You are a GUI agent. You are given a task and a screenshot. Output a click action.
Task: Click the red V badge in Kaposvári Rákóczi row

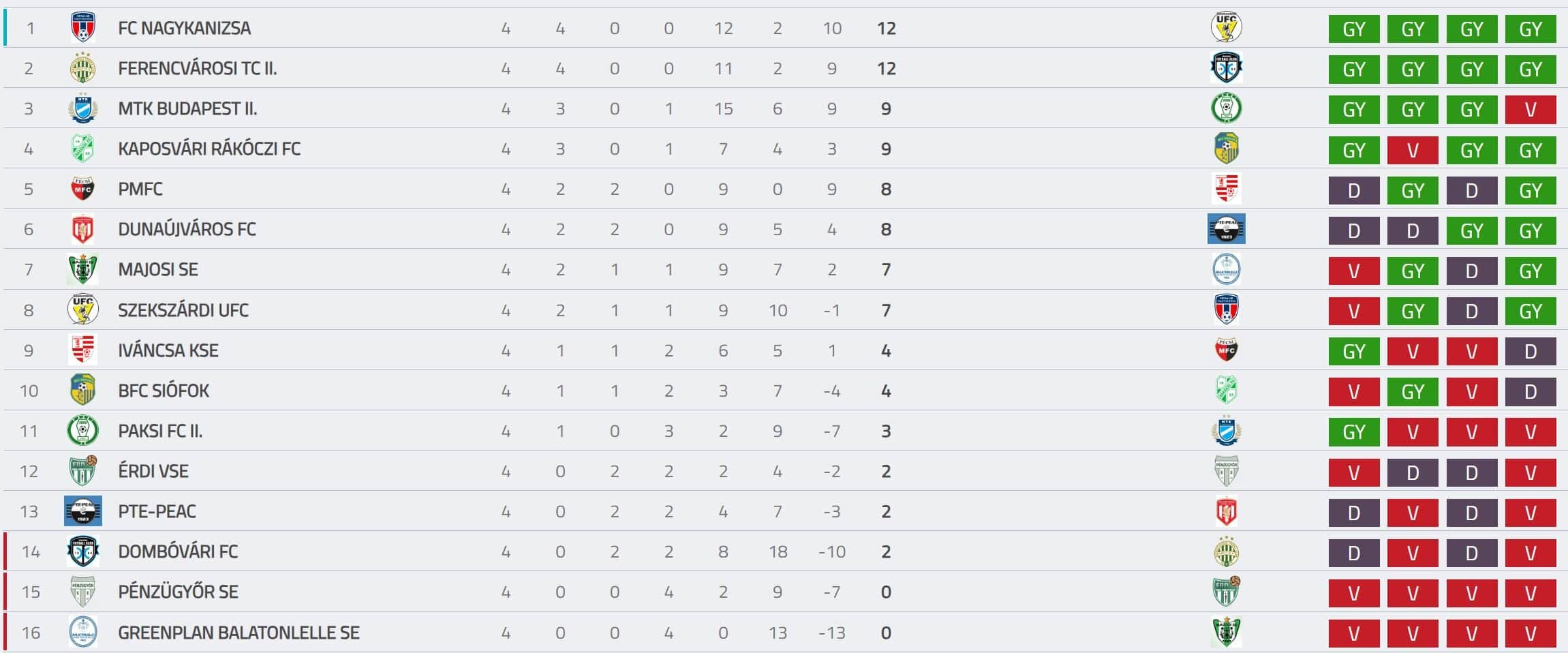1413,149
